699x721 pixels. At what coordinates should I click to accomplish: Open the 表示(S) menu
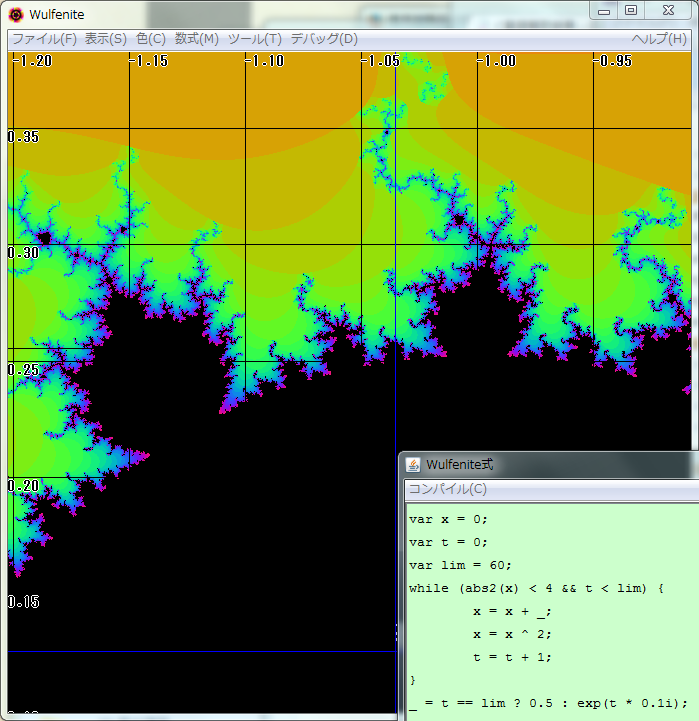pos(105,39)
